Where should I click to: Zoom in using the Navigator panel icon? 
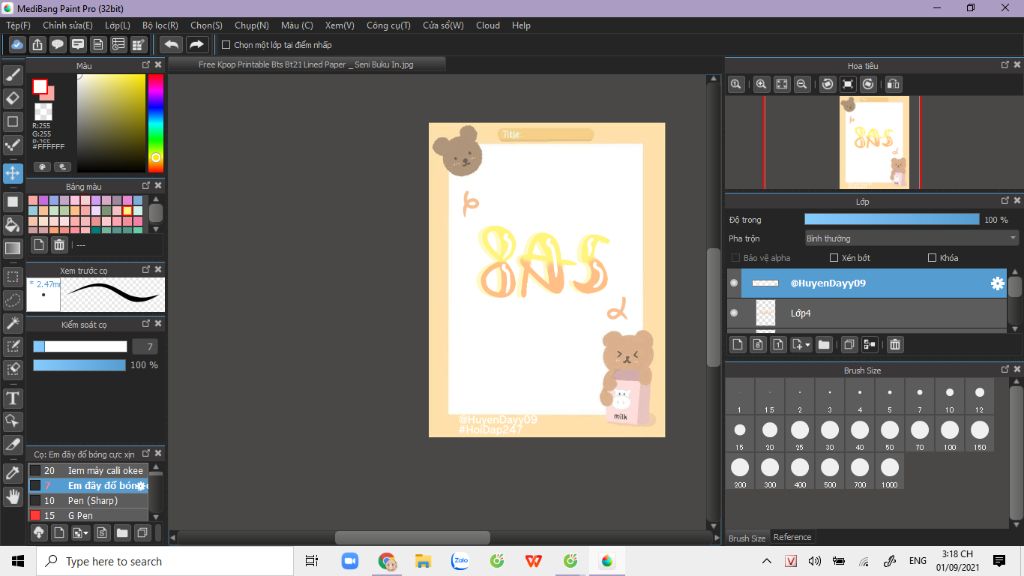tap(761, 85)
